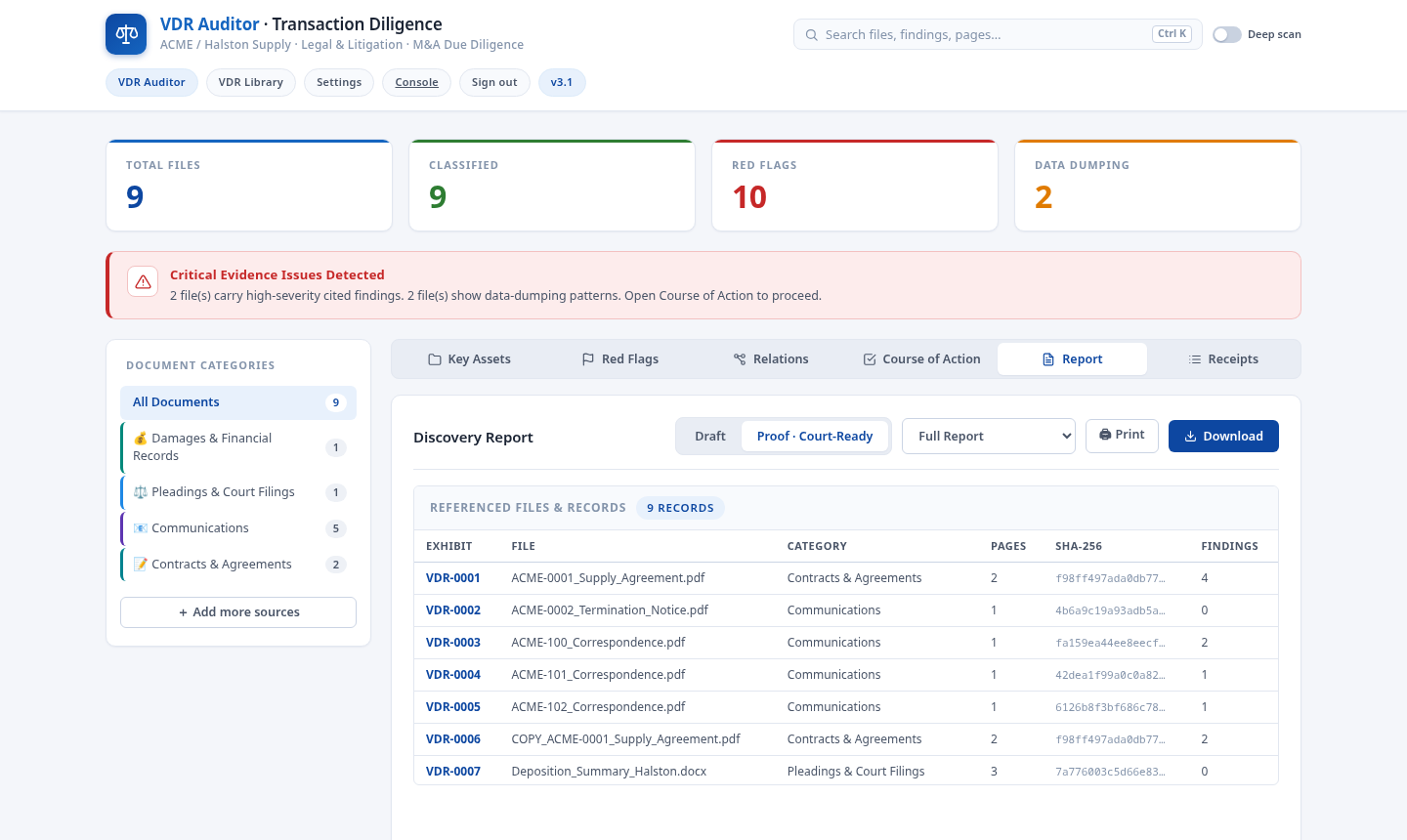Switch to the Red Flags tab

619,359
